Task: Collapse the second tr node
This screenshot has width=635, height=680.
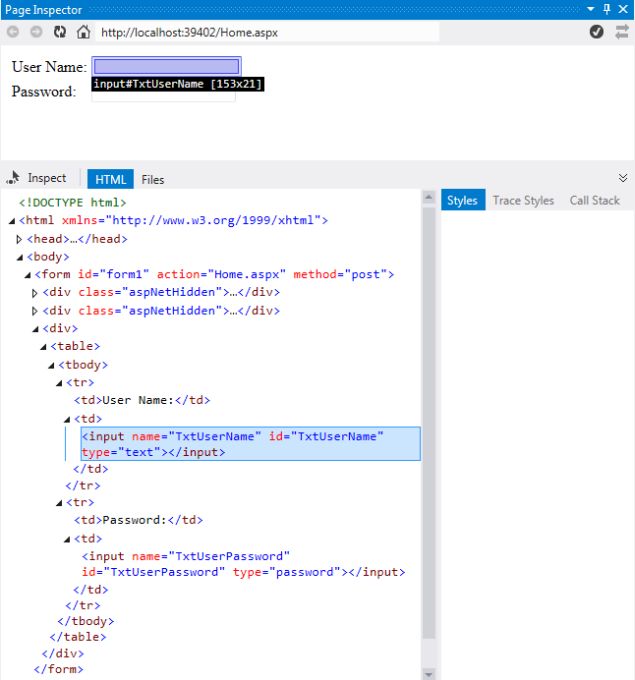Action: pyautogui.click(x=59, y=503)
